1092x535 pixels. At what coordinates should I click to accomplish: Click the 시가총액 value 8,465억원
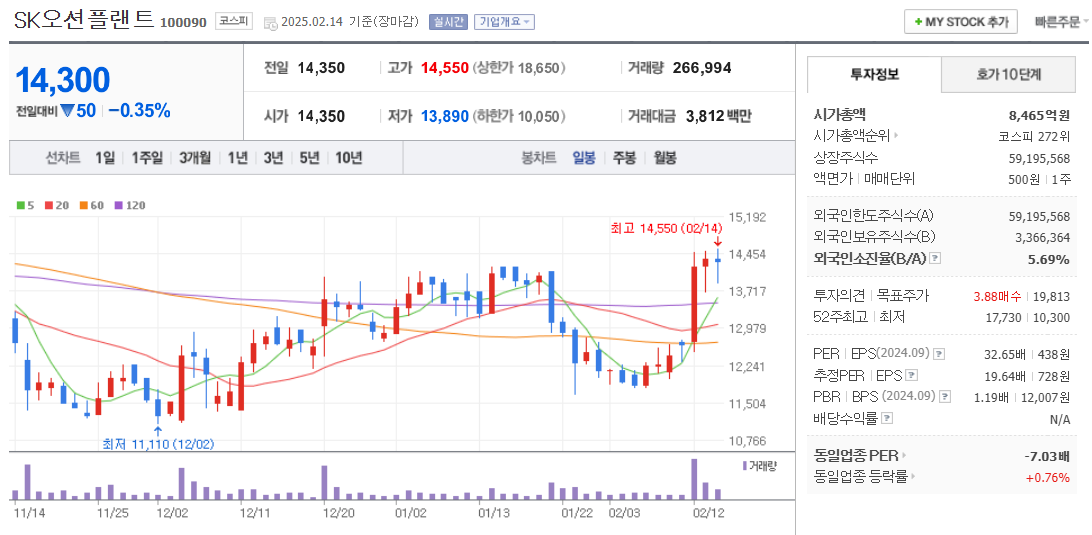(1039, 115)
